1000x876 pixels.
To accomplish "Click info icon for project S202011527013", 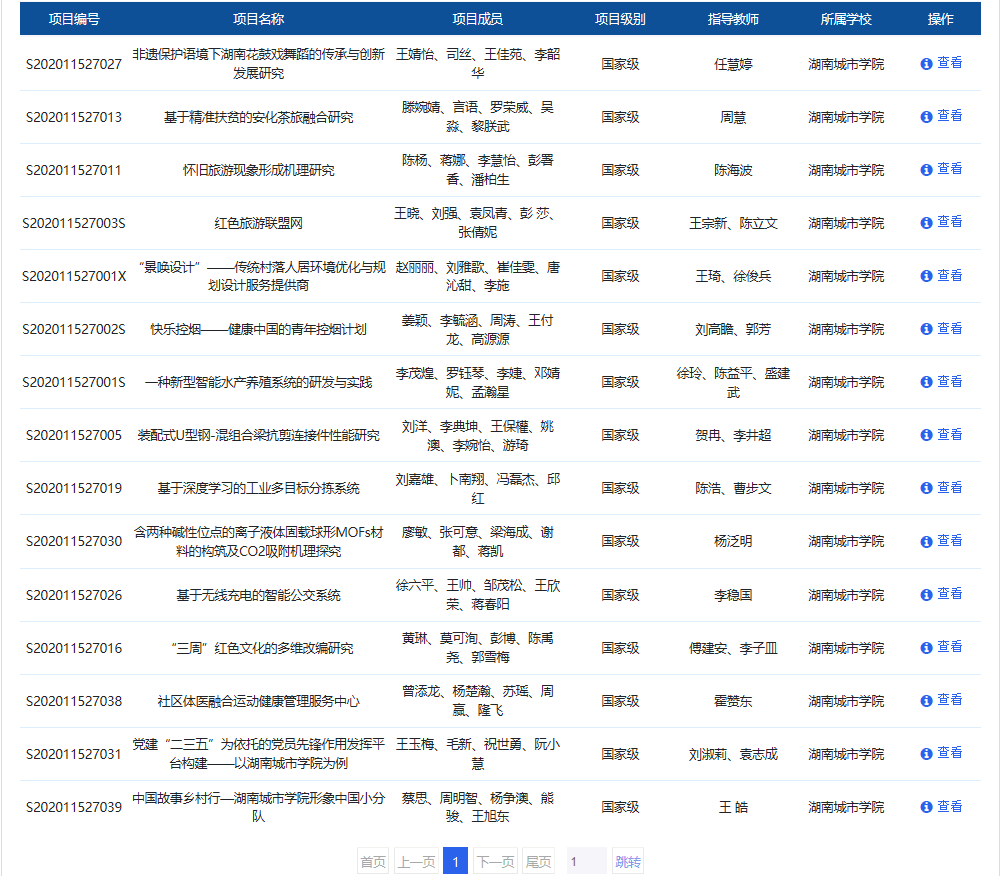I will click(926, 116).
